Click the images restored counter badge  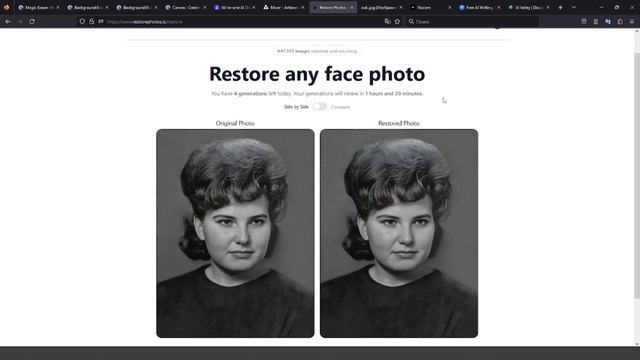(317, 51)
